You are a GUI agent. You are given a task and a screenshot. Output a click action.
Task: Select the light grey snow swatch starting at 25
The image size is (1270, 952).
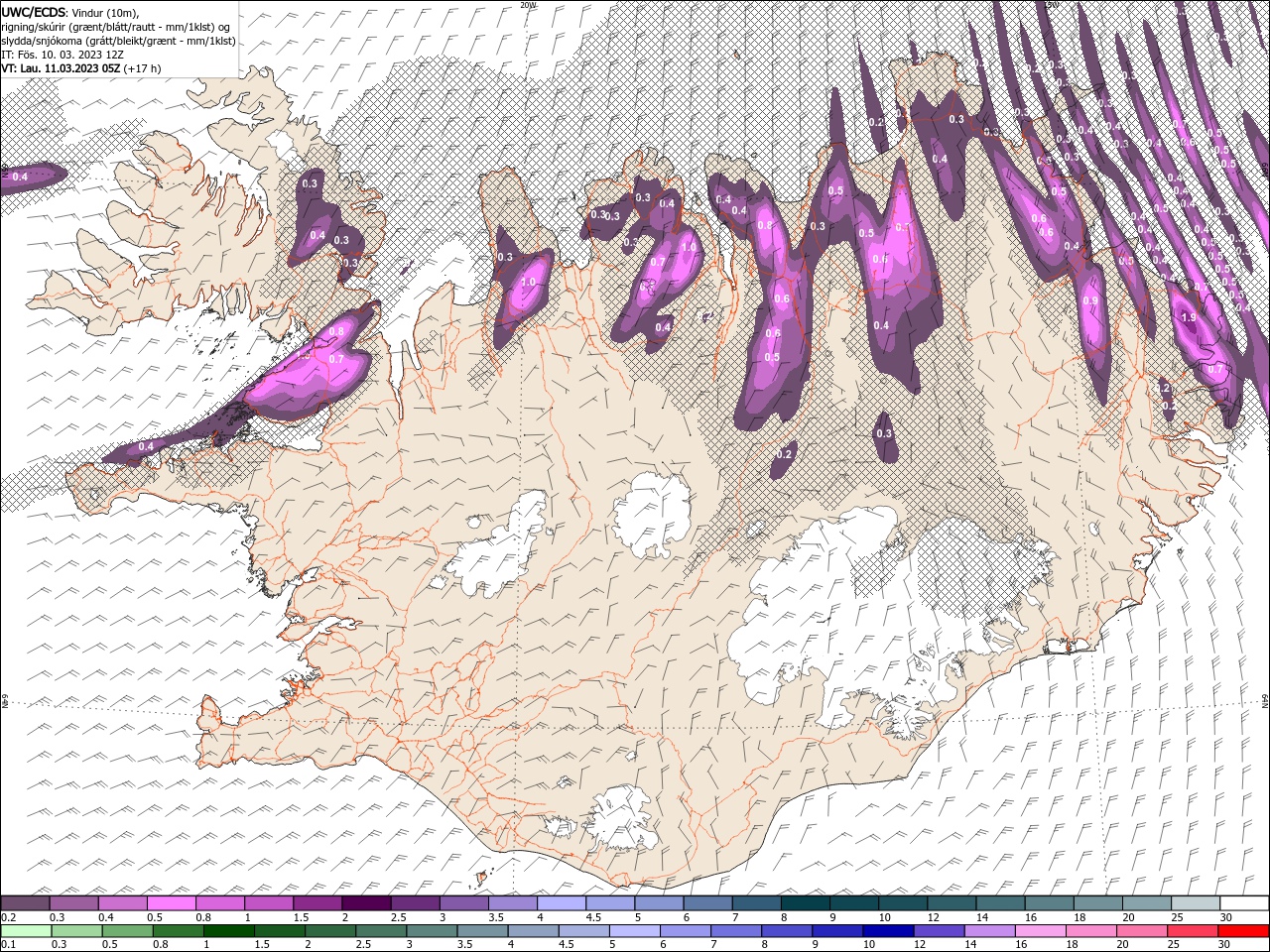(1196, 903)
